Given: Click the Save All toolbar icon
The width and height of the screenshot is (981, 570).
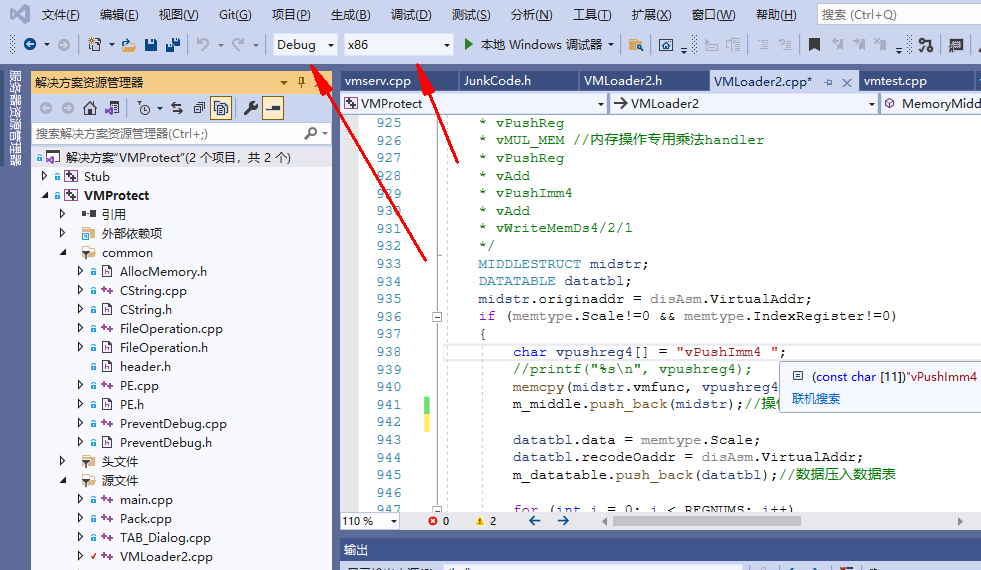Looking at the screenshot, I should (173, 44).
